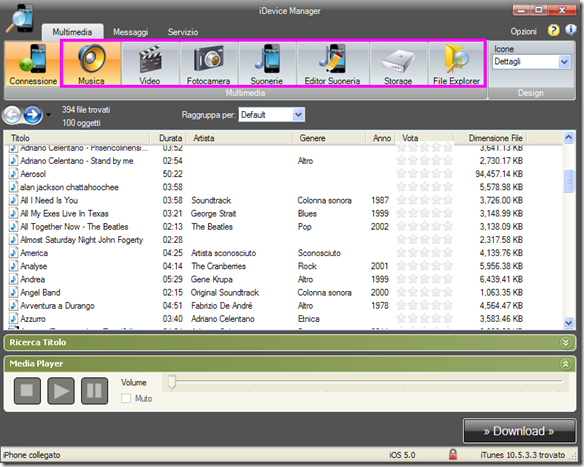Click the song list scrollbar thumb

point(569,181)
